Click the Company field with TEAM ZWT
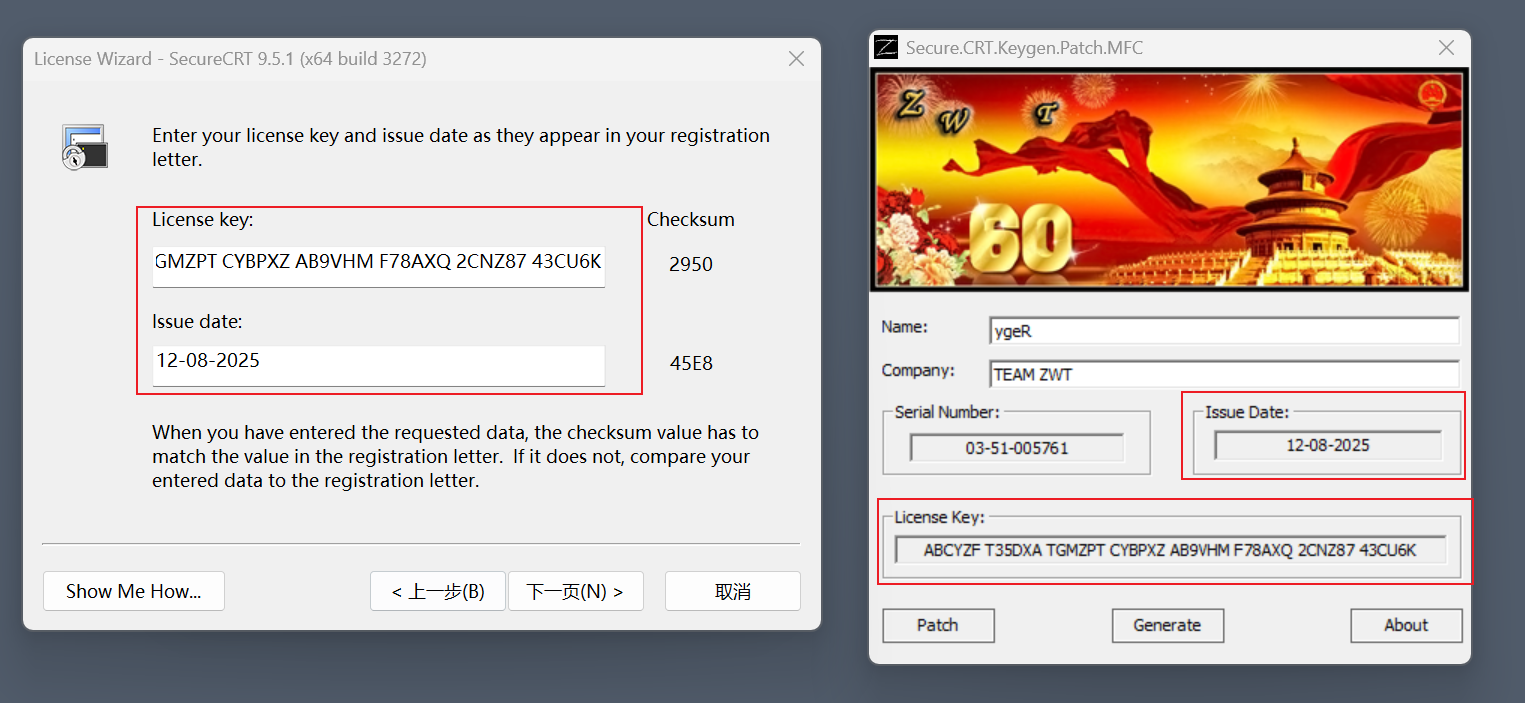1525x703 pixels. tap(1224, 375)
